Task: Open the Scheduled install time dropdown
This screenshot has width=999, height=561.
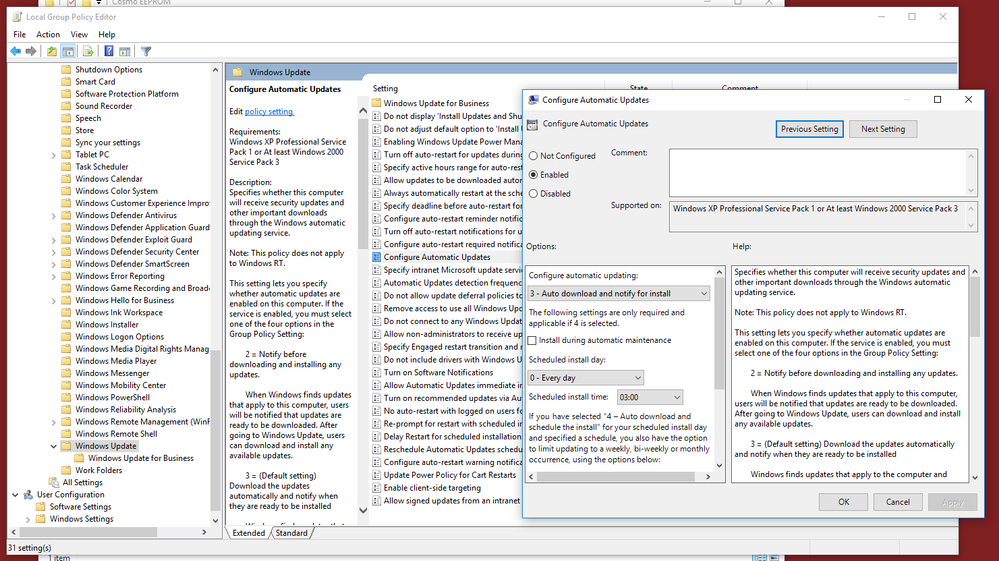Action: coord(649,397)
